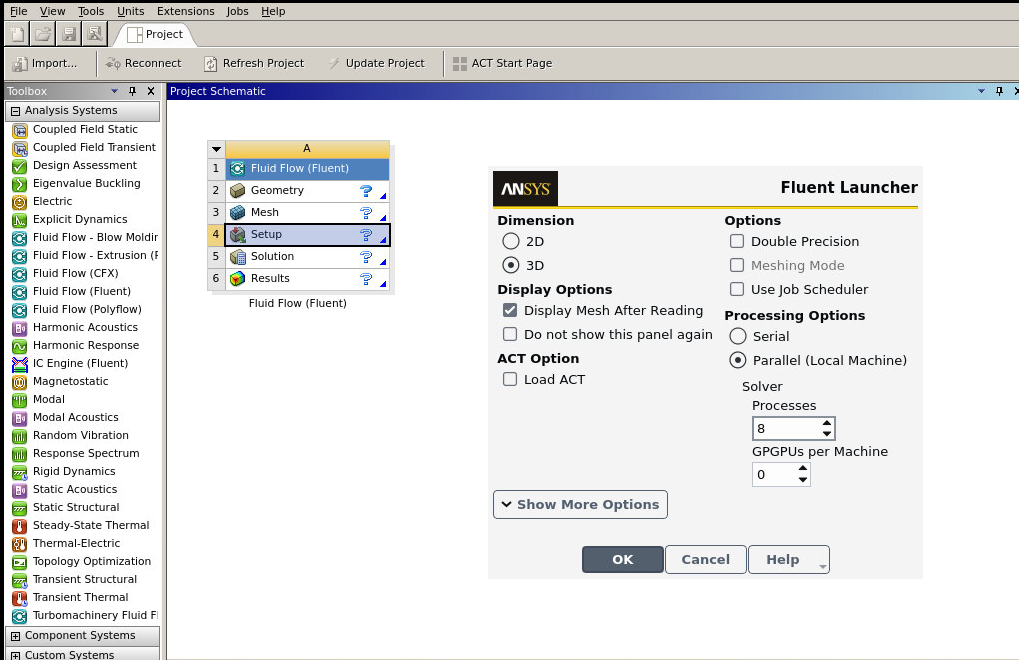Open ACT Start Page

tap(502, 63)
